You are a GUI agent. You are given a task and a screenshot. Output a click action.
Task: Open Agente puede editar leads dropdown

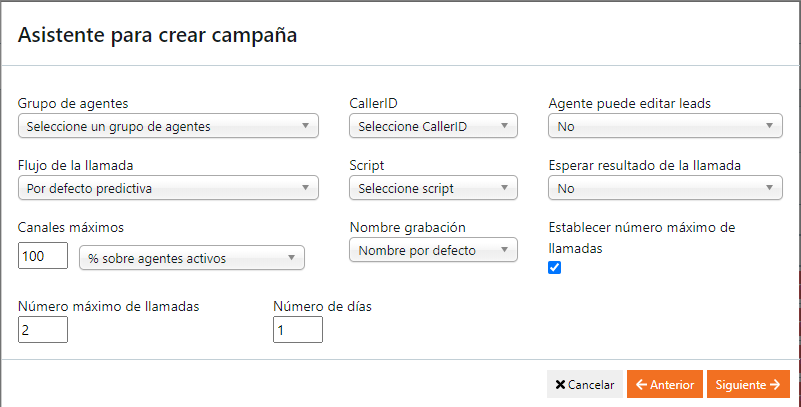pos(665,126)
